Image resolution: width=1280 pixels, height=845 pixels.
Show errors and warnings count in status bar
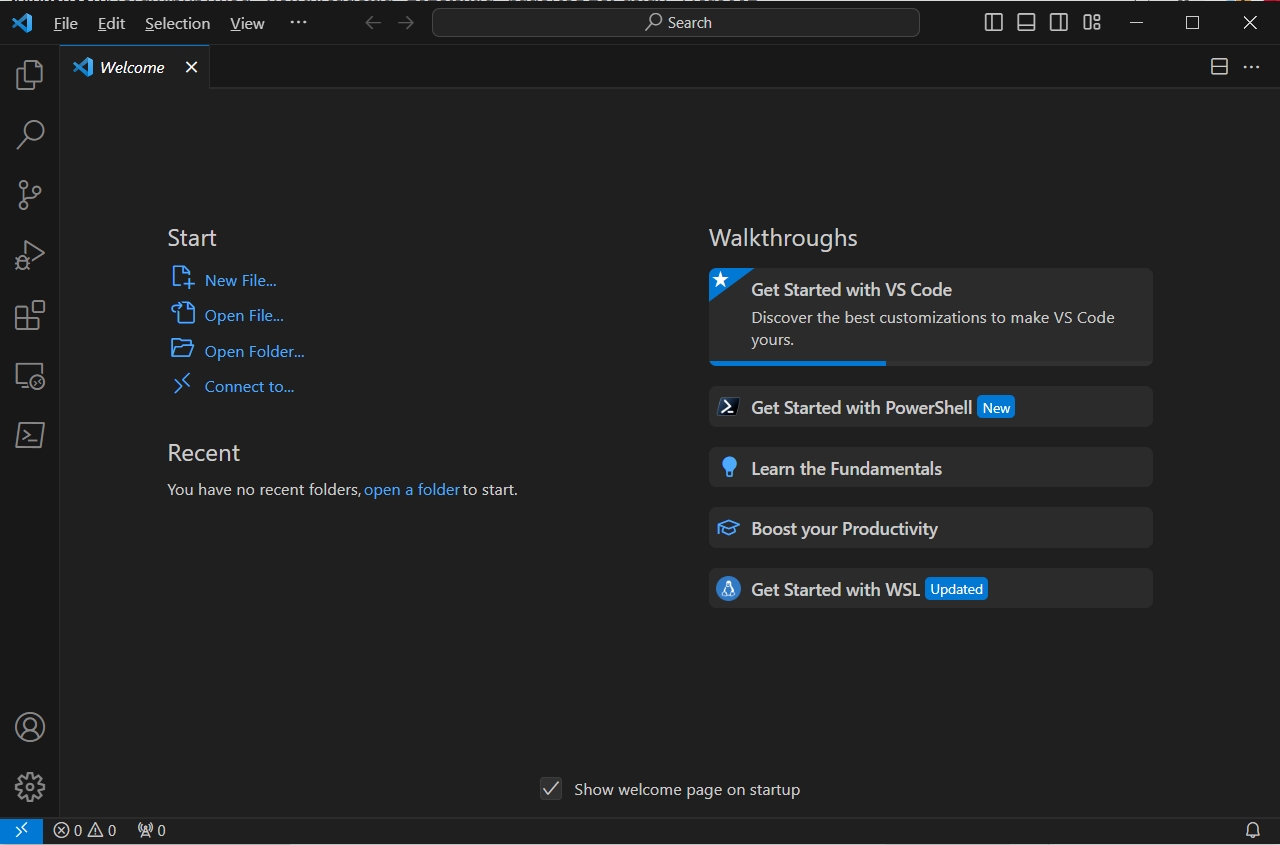[84, 830]
